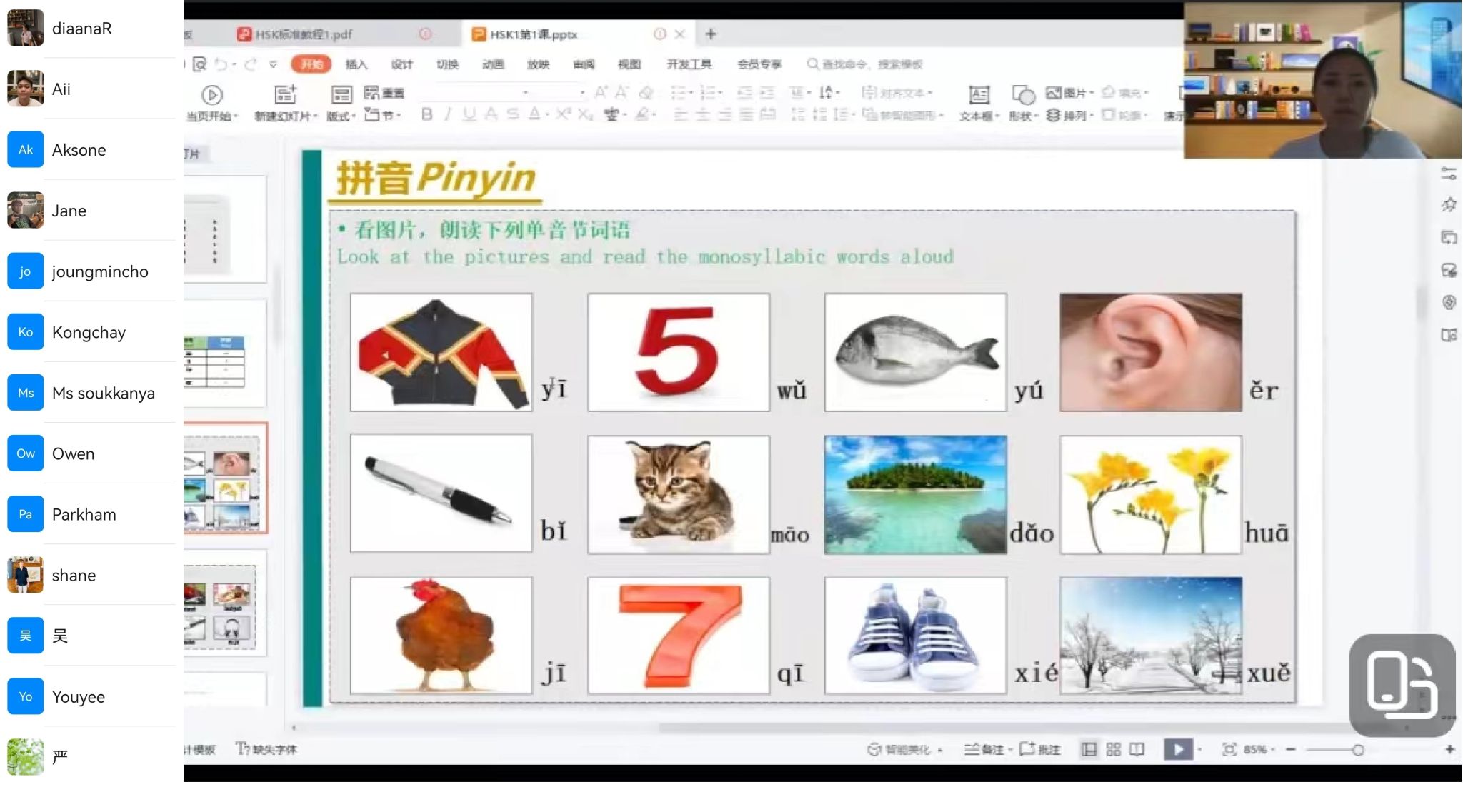Toggle underline text formatting
Image resolution: width=1463 pixels, height=812 pixels.
(x=469, y=114)
